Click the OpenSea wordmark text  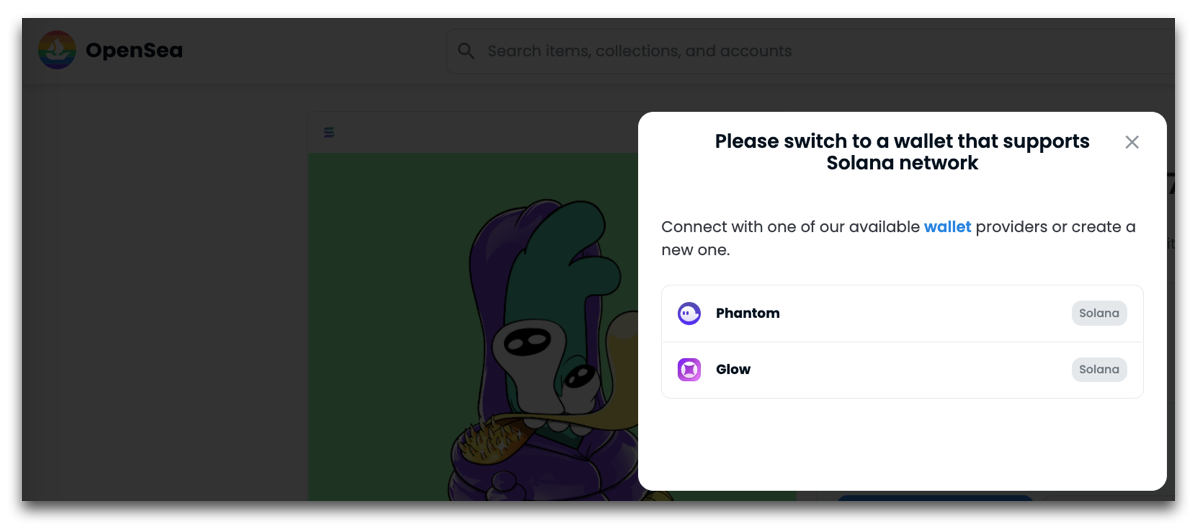pos(134,50)
